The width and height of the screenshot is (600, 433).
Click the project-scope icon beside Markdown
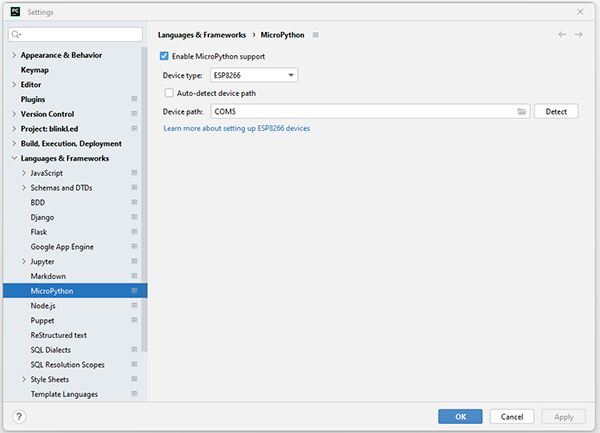(134, 276)
